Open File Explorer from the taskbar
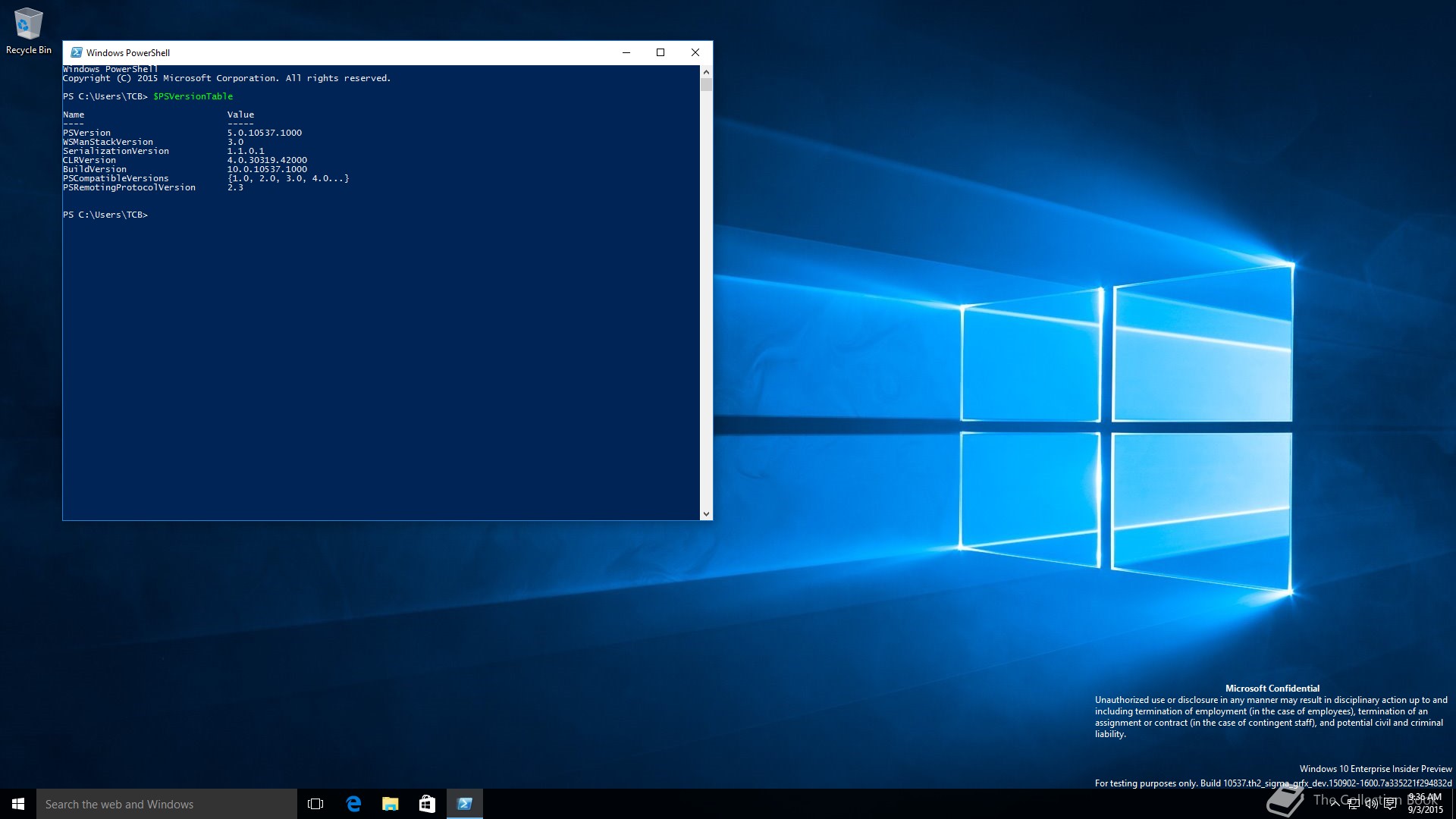 click(391, 804)
